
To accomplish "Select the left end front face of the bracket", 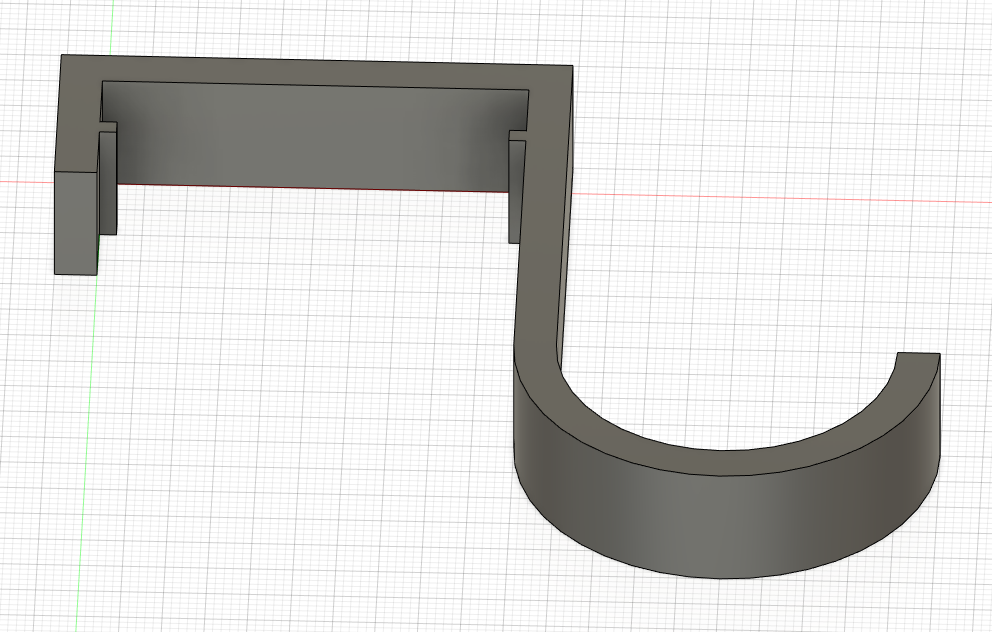I will (x=76, y=223).
